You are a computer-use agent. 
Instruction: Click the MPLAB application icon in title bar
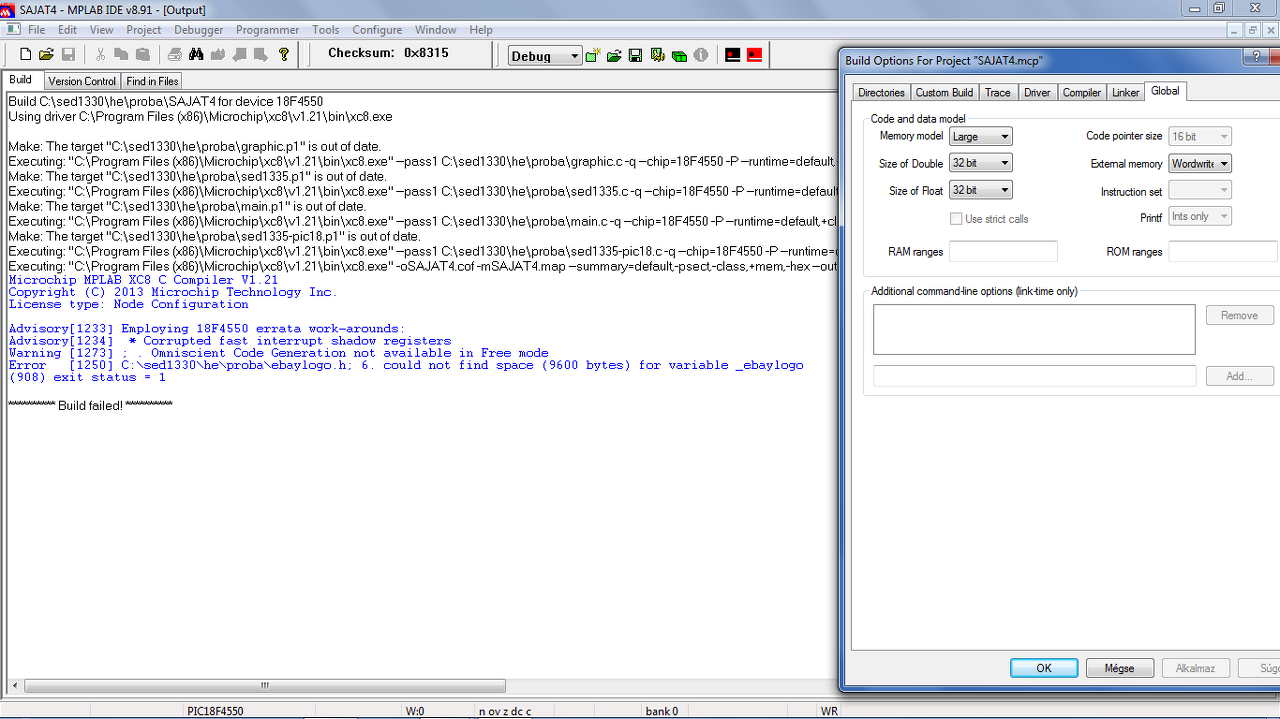click(x=9, y=9)
